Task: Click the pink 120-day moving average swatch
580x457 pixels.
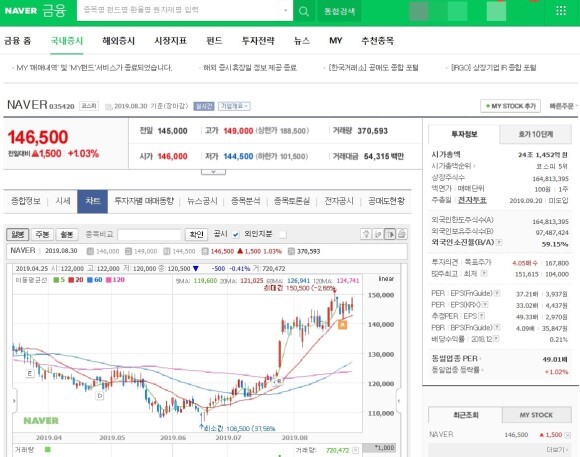Action: point(108,280)
